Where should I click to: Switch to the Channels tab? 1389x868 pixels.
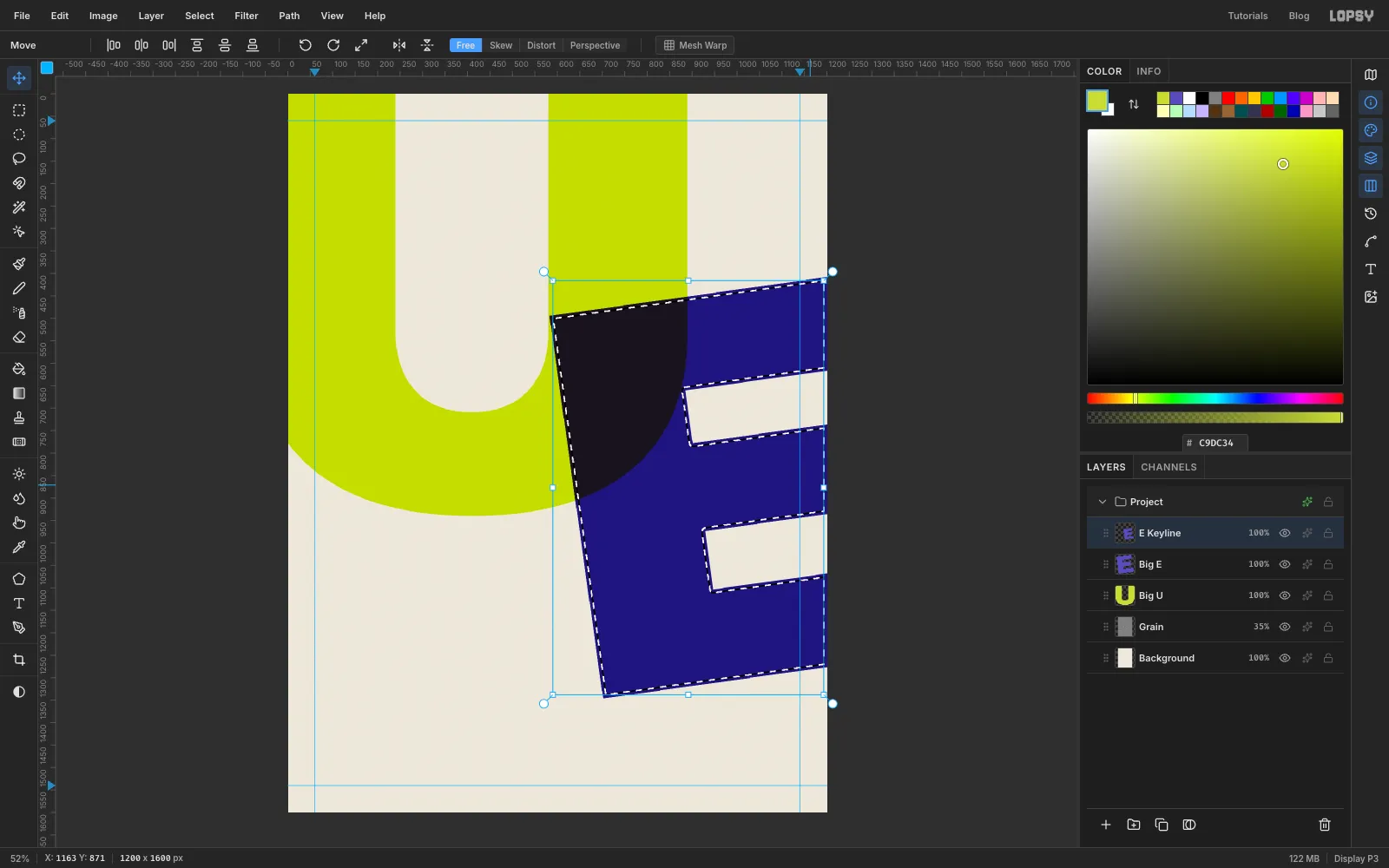coord(1168,467)
